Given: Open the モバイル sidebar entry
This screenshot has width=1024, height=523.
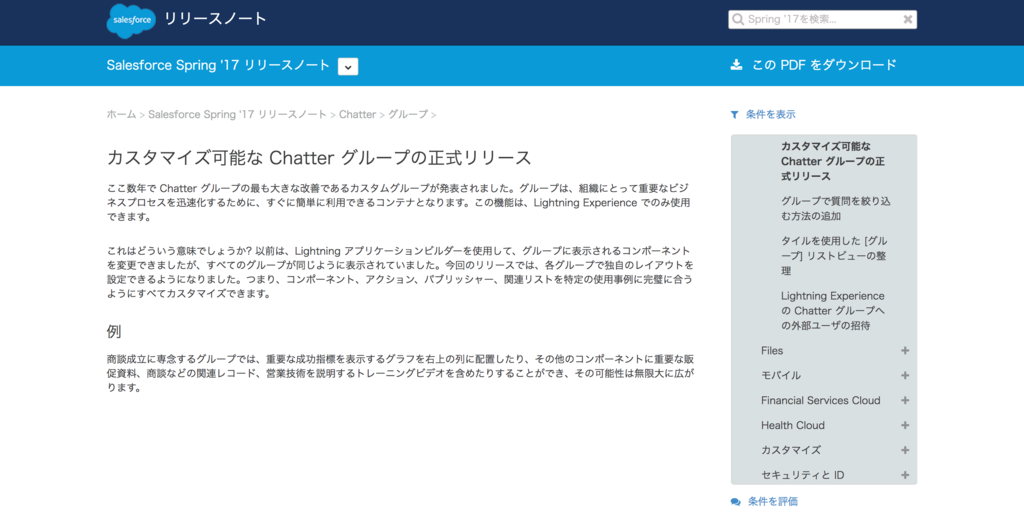Looking at the screenshot, I should 780,375.
